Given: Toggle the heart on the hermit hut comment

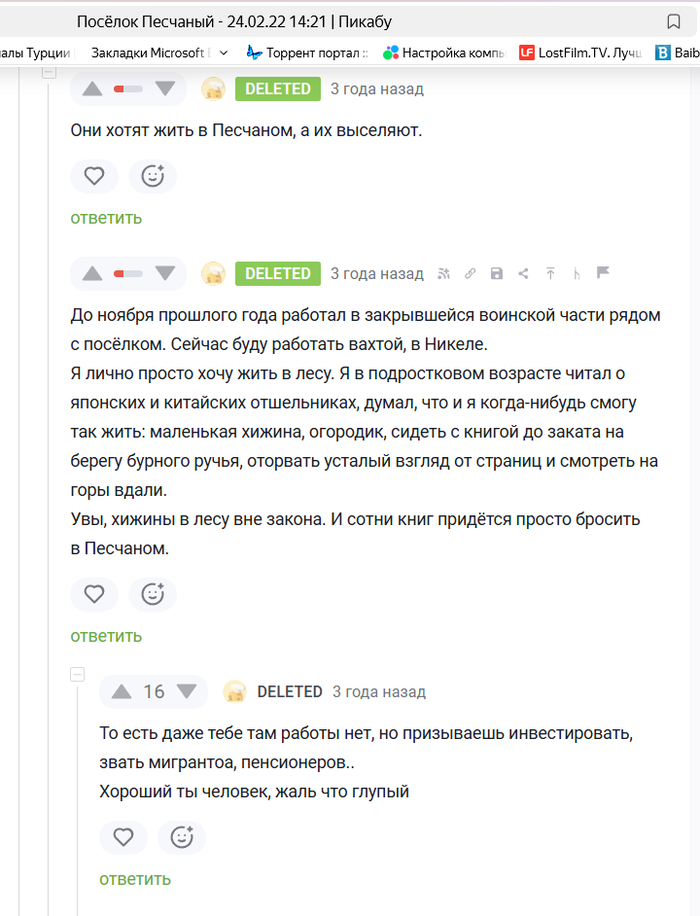Looking at the screenshot, I should [x=94, y=594].
